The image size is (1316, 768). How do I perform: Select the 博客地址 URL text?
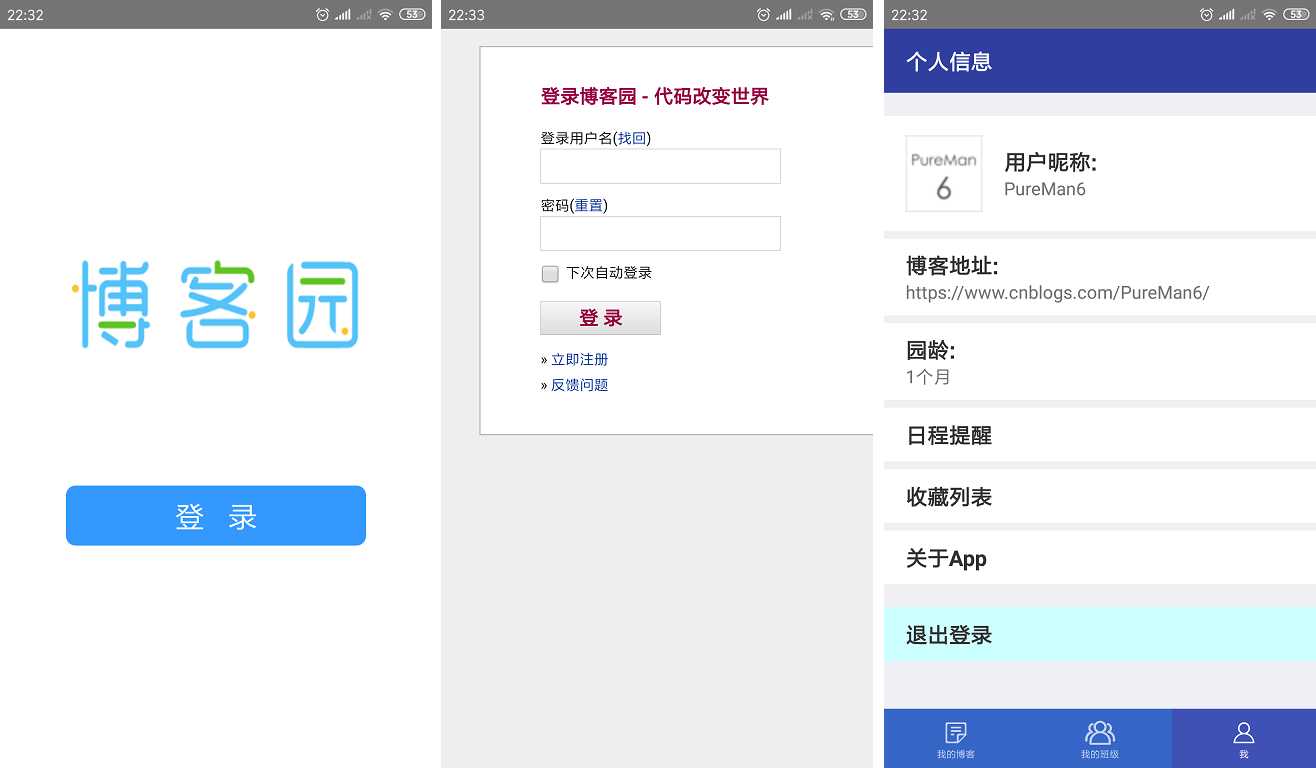(1057, 293)
